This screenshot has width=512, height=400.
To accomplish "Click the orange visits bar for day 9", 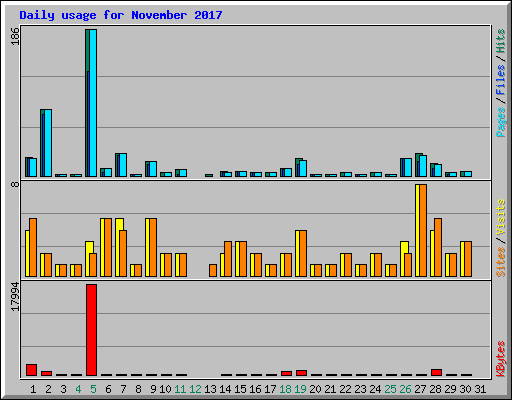I will click(153, 248).
